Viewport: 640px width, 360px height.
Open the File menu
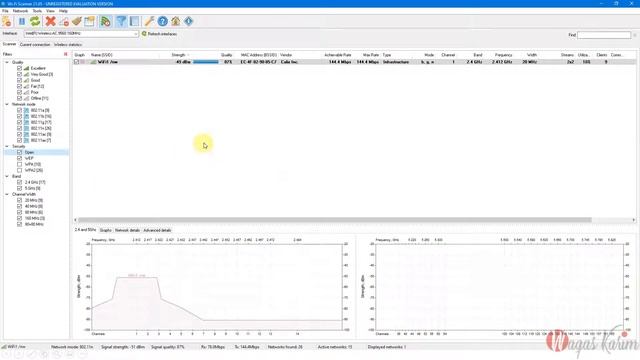pos(5,11)
